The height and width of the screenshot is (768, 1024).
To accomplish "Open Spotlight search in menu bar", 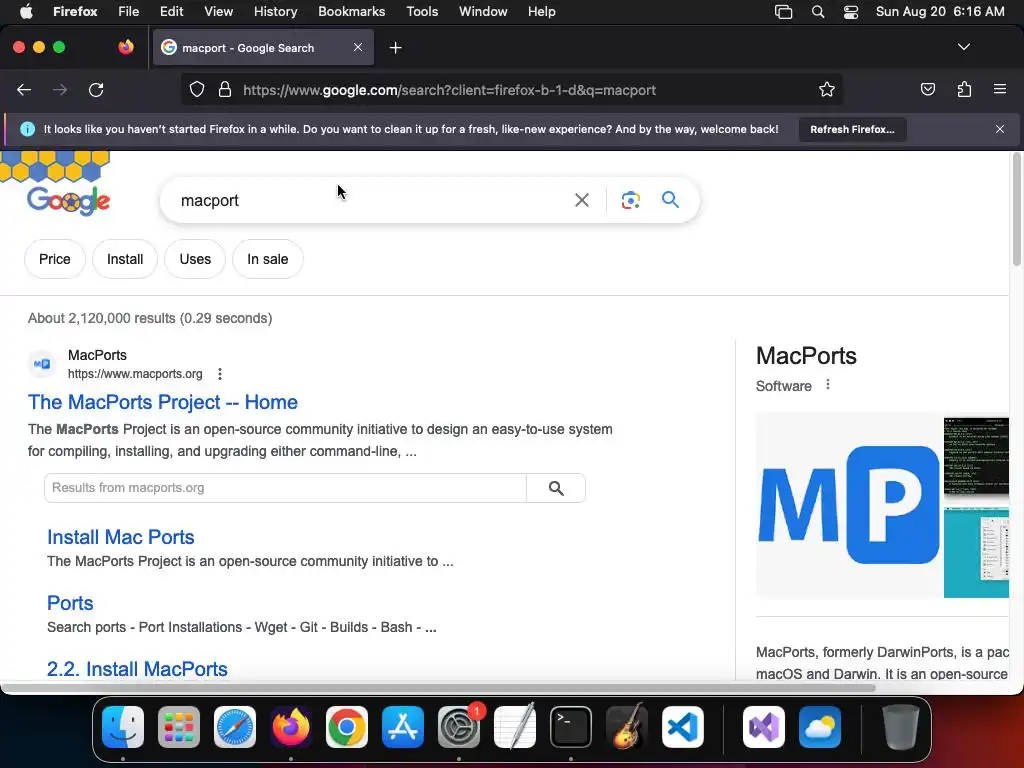I will point(818,12).
